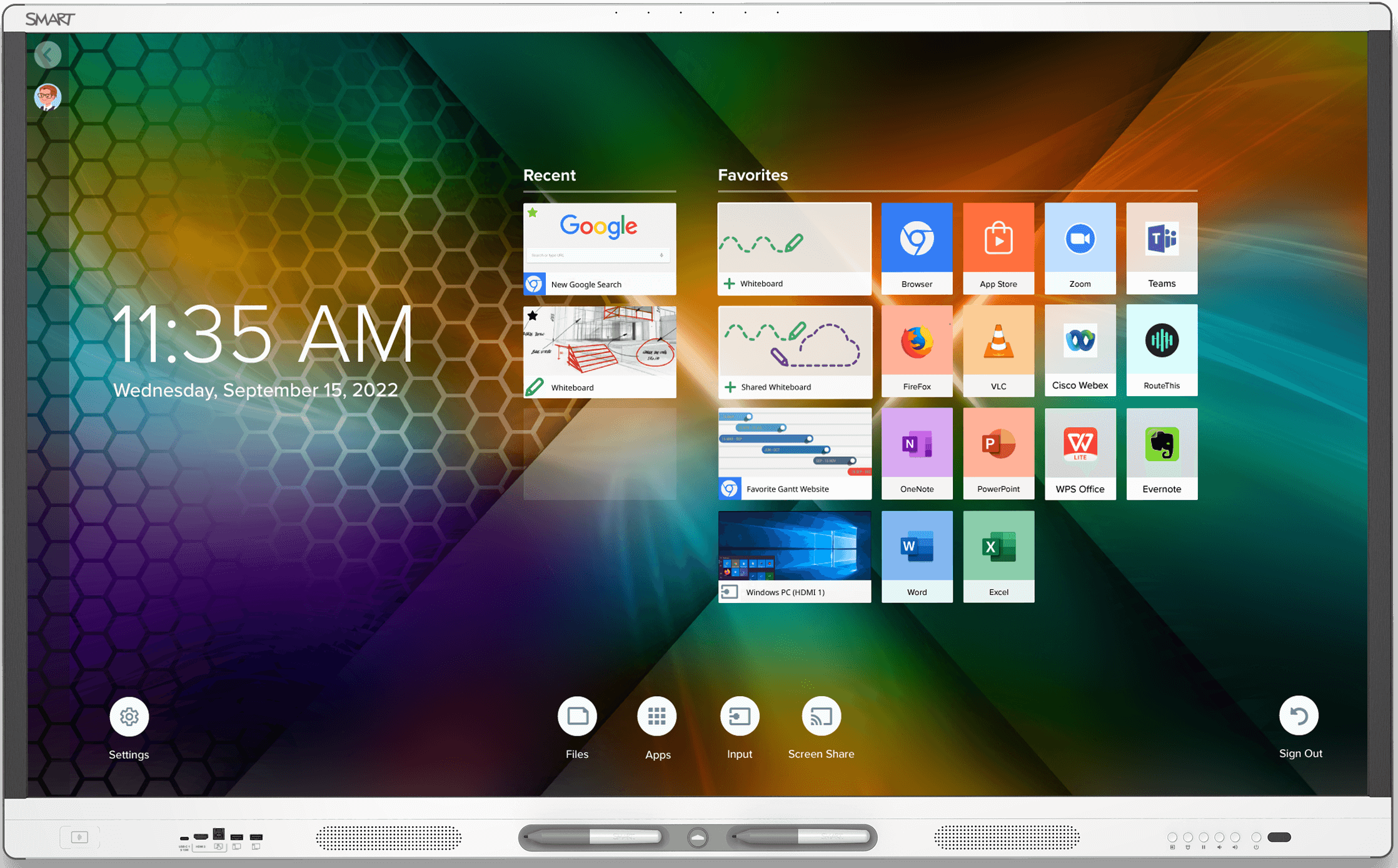Launch the RouteThis app
1398x868 pixels.
pyautogui.click(x=1162, y=350)
